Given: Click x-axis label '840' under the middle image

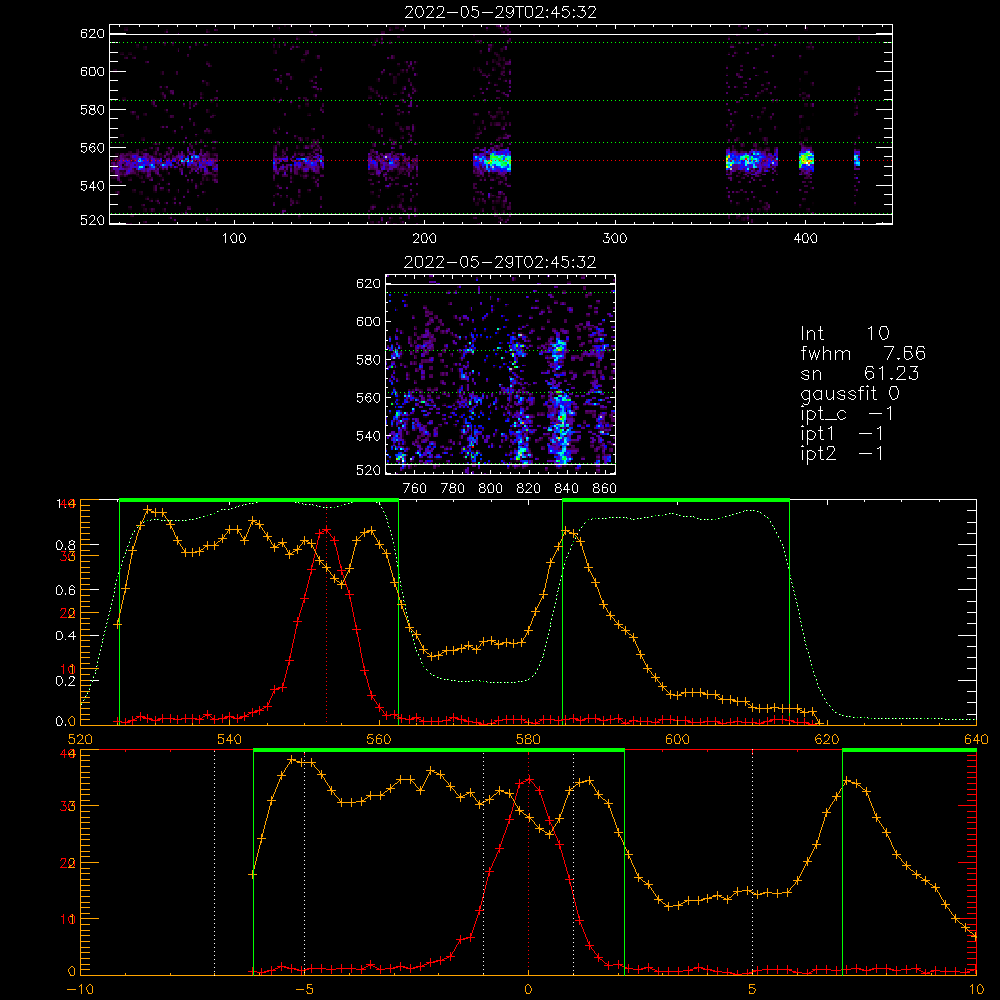Looking at the screenshot, I should (x=566, y=489).
